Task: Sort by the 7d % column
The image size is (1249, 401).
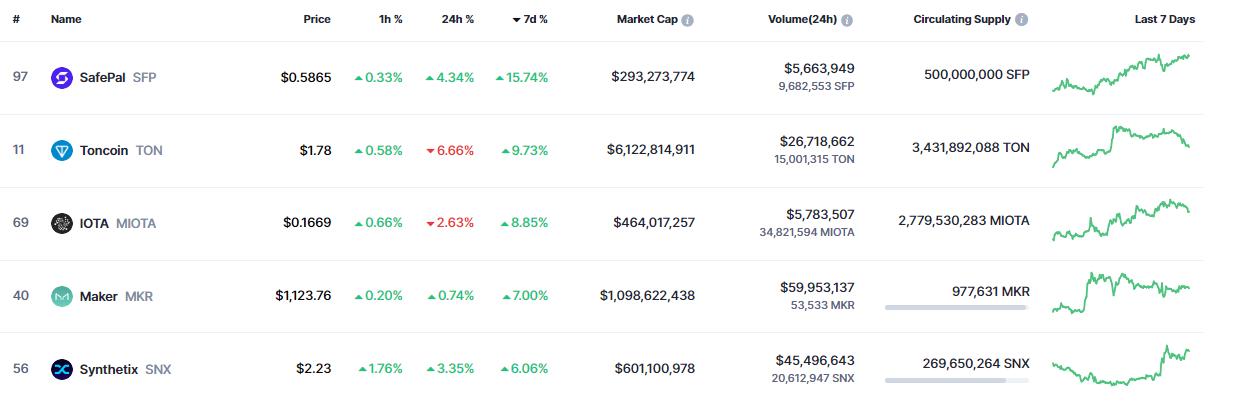Action: click(x=530, y=19)
